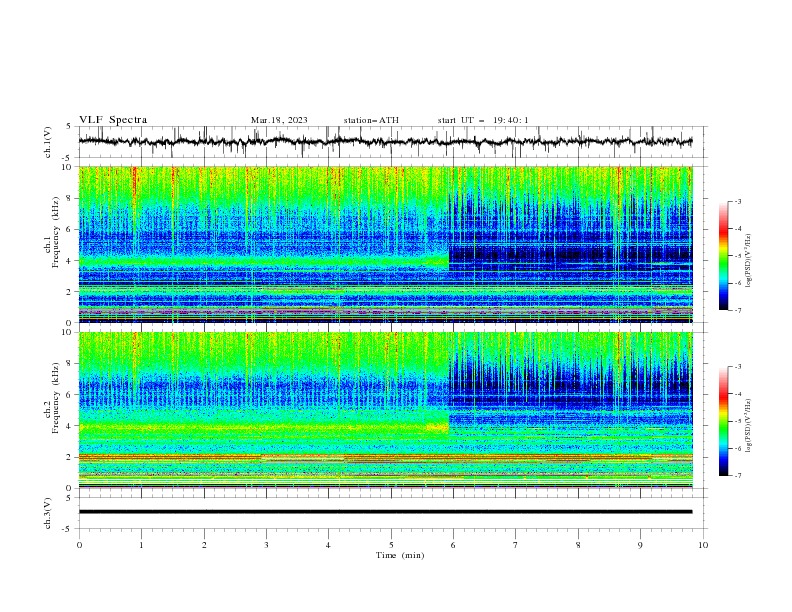Click the "5" voltage tick beside ch.1(V)

(69, 126)
